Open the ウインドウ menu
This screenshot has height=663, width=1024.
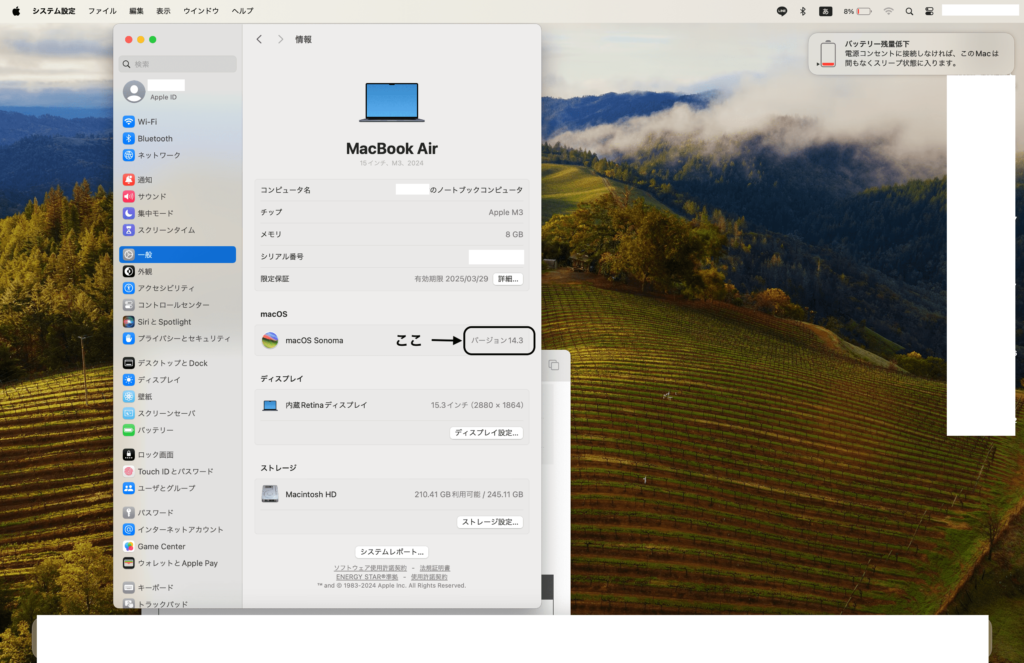(201, 11)
